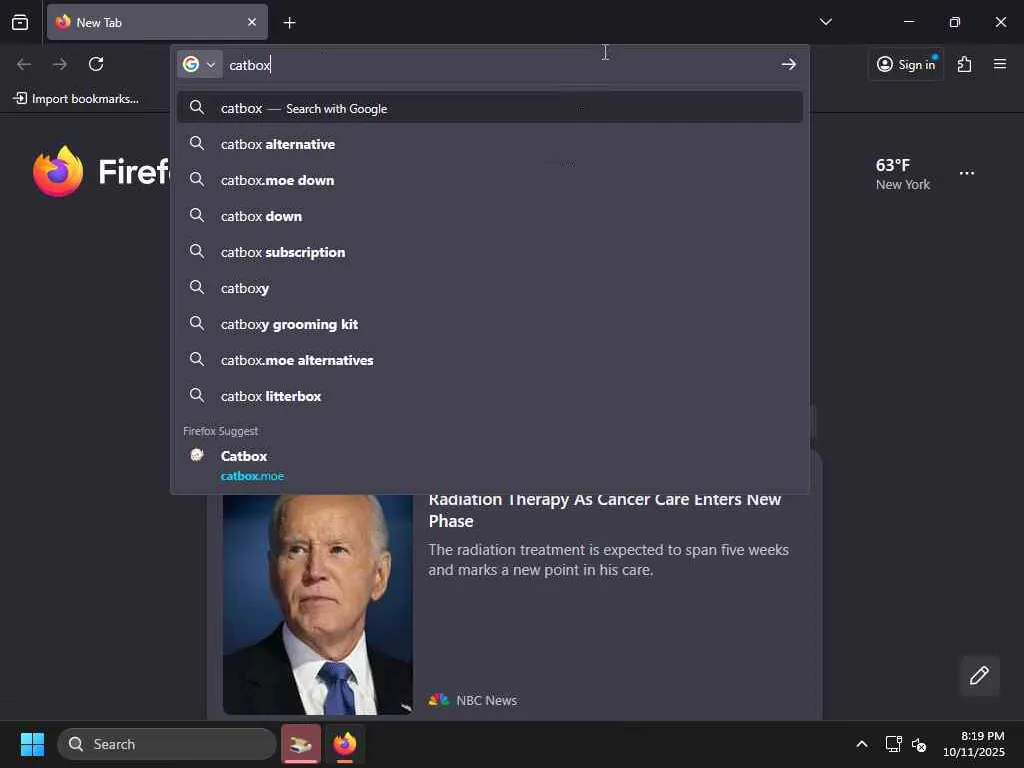This screenshot has height=768, width=1024.
Task: Select the 'catboxy' suggestion
Action: (490, 288)
